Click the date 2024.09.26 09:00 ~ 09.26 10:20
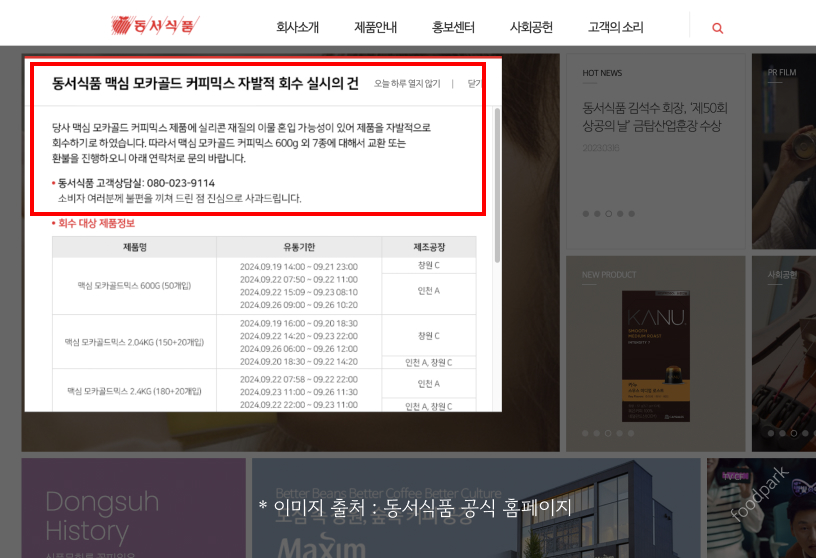Image resolution: width=816 pixels, height=558 pixels. tap(299, 305)
